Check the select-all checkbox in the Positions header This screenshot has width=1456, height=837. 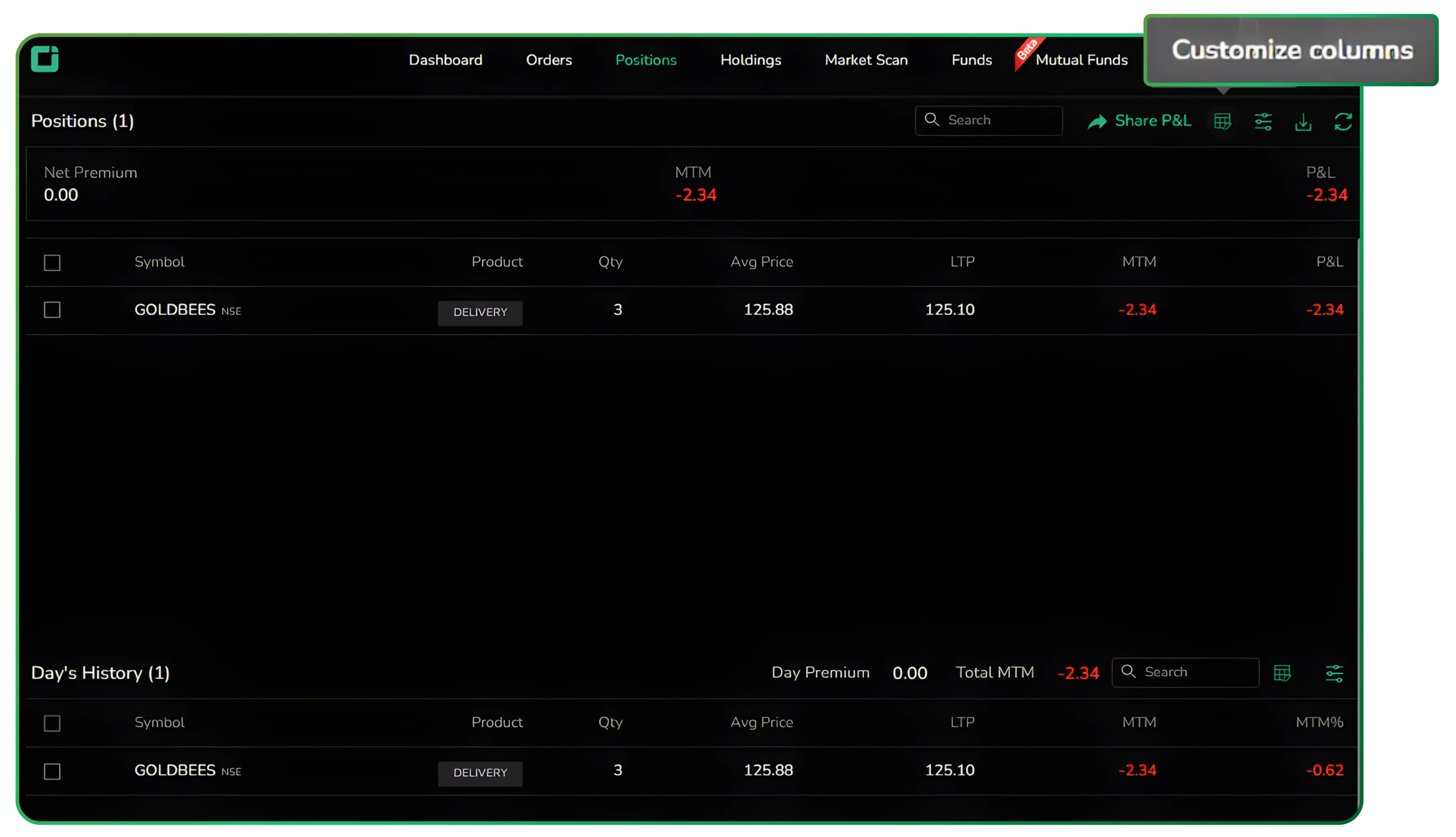[x=52, y=263]
